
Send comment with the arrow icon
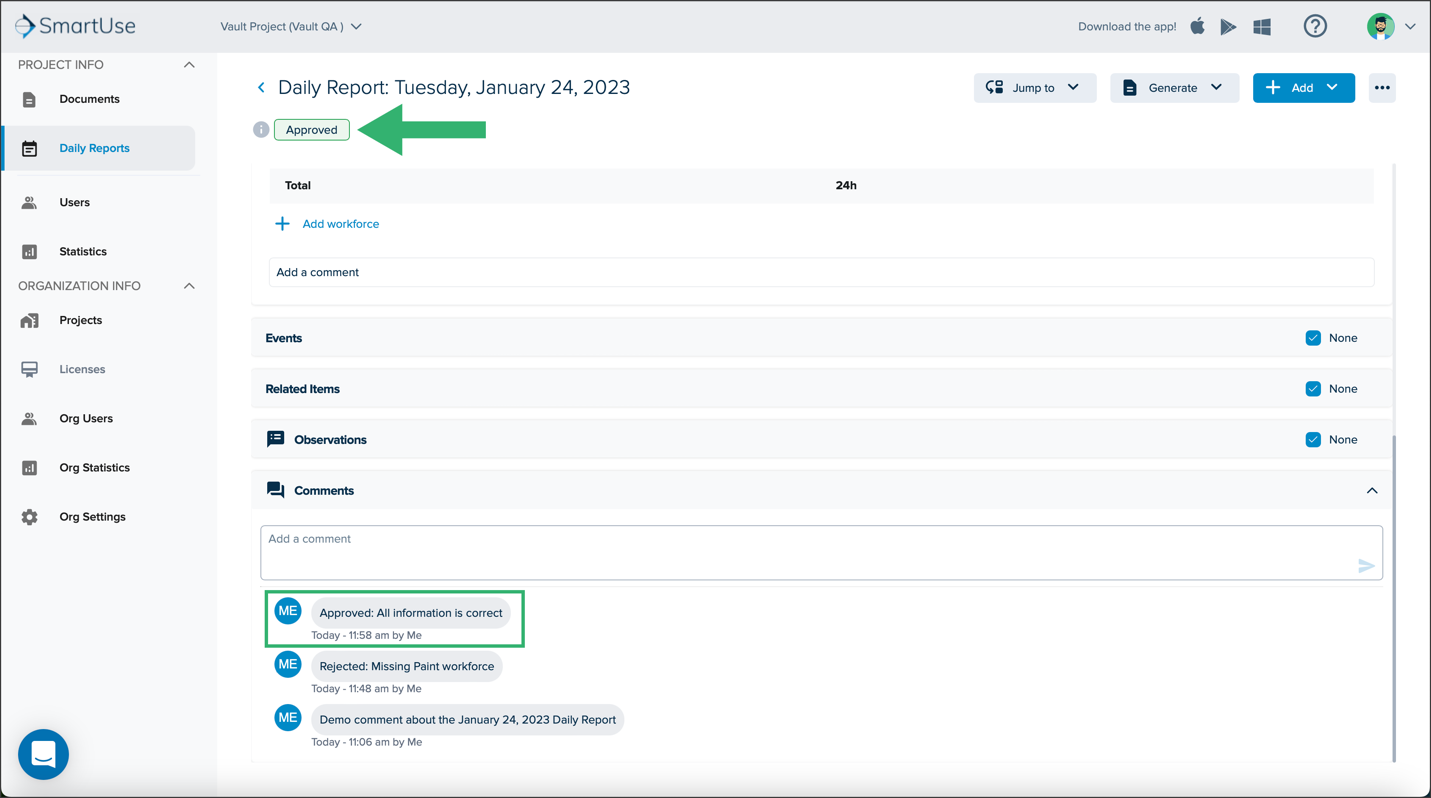click(x=1366, y=566)
